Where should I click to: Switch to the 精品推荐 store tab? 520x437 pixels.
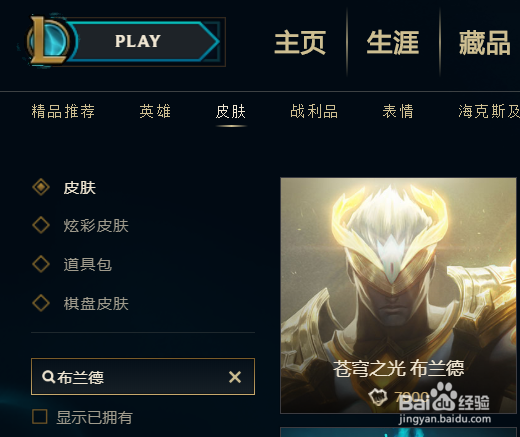pyautogui.click(x=63, y=111)
